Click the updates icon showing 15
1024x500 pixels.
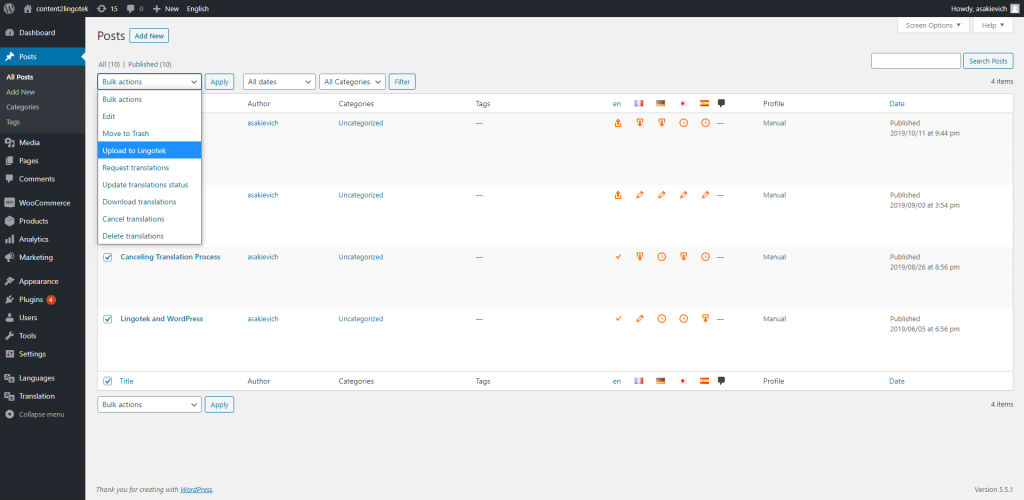107,8
